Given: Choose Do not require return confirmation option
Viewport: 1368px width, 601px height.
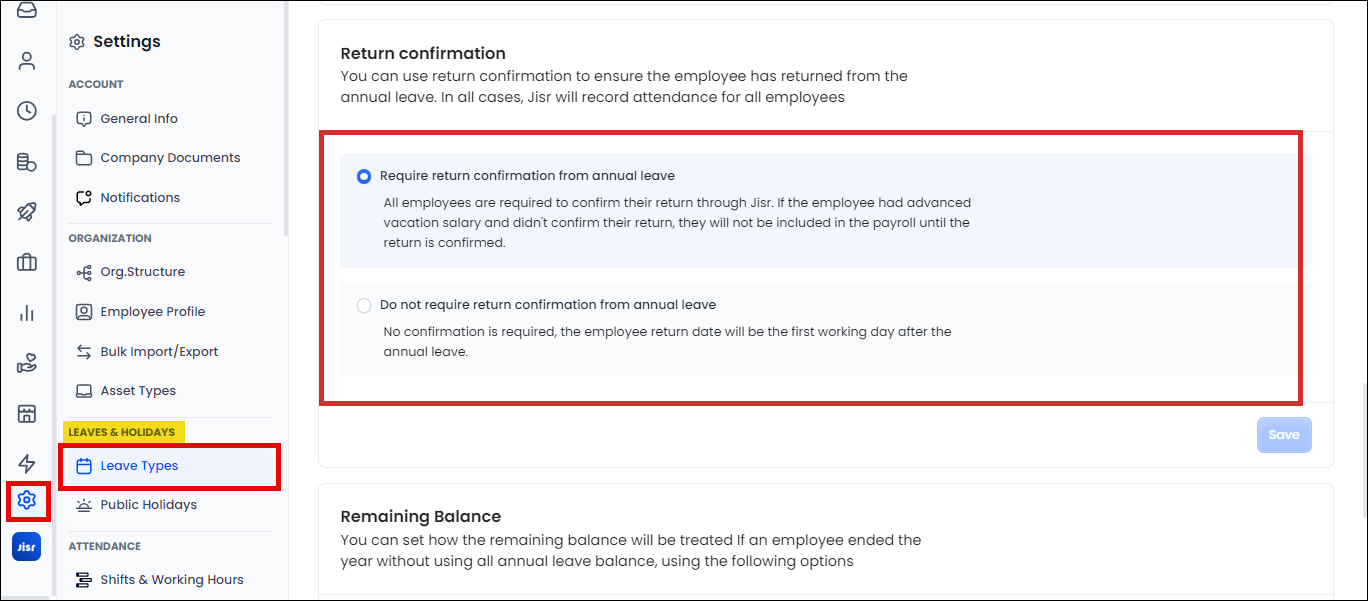Looking at the screenshot, I should [x=364, y=305].
